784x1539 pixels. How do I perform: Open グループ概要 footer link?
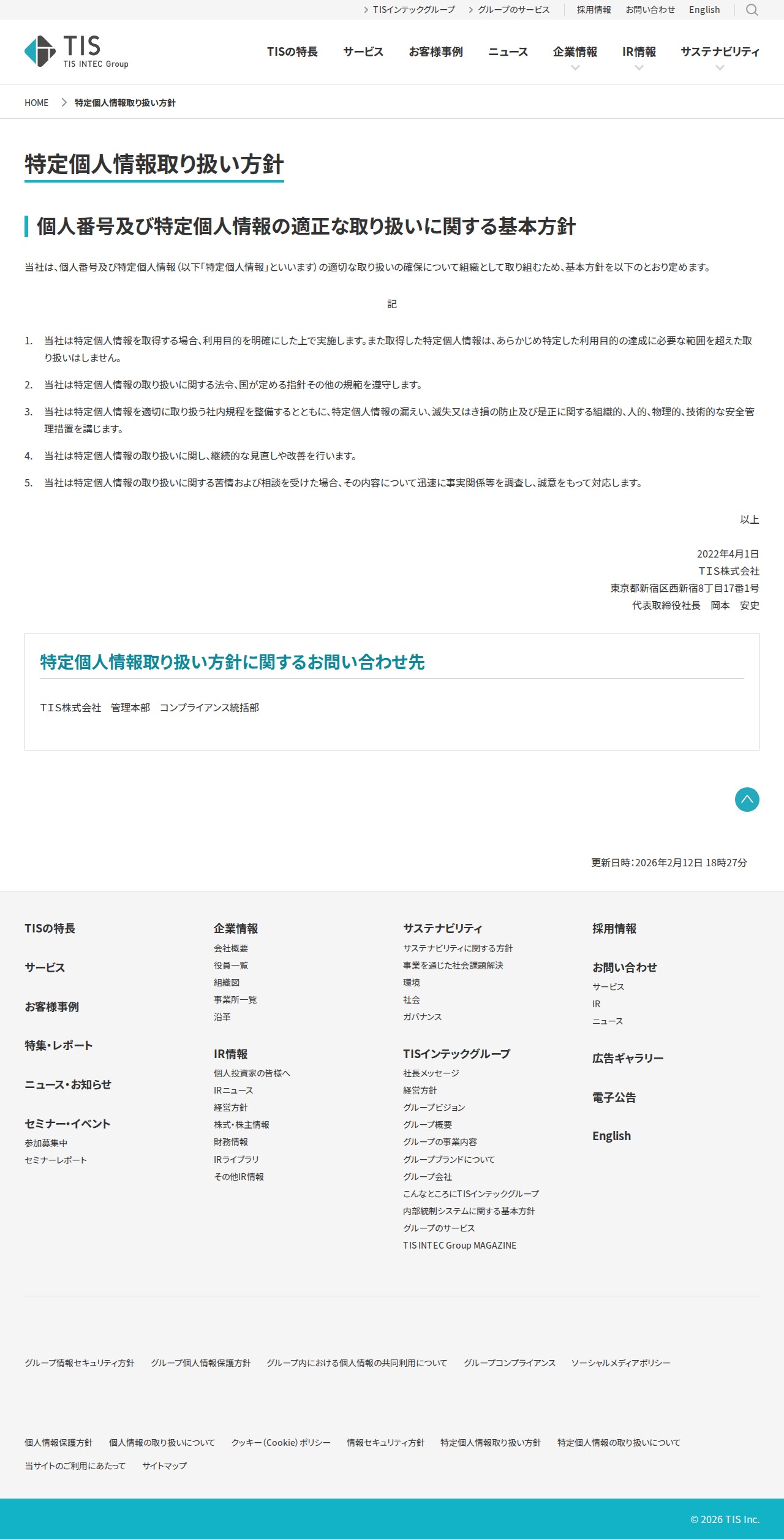pos(428,1125)
